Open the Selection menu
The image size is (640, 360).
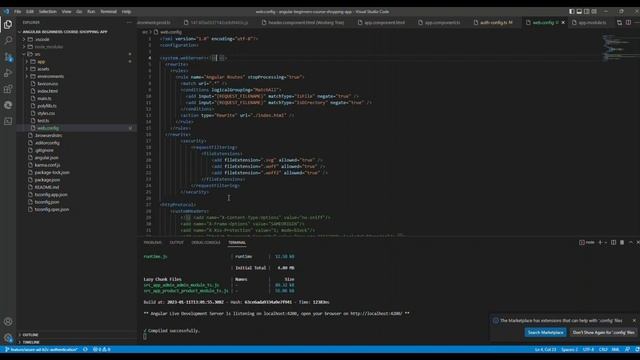point(48,11)
